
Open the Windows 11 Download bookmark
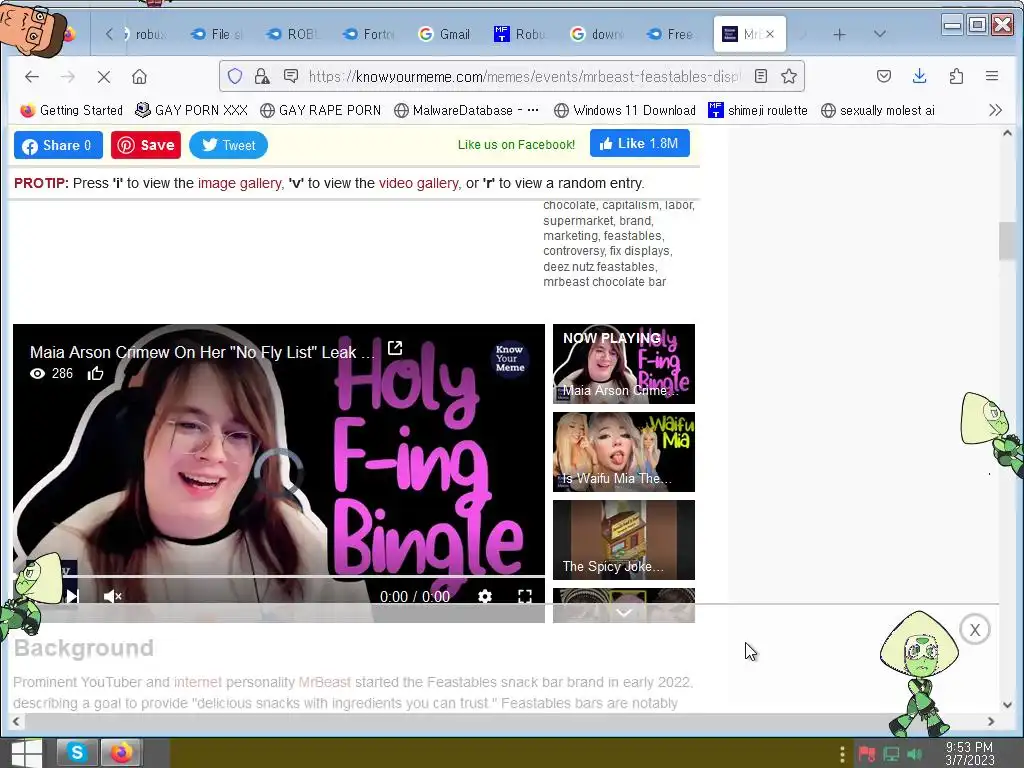click(625, 110)
